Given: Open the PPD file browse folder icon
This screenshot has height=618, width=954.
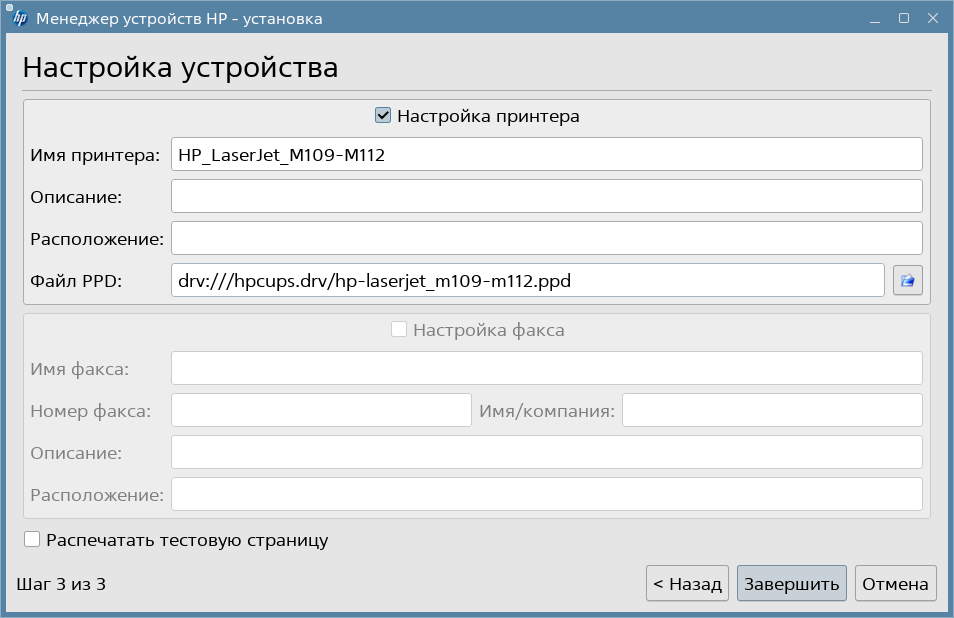Looking at the screenshot, I should pyautogui.click(x=908, y=281).
